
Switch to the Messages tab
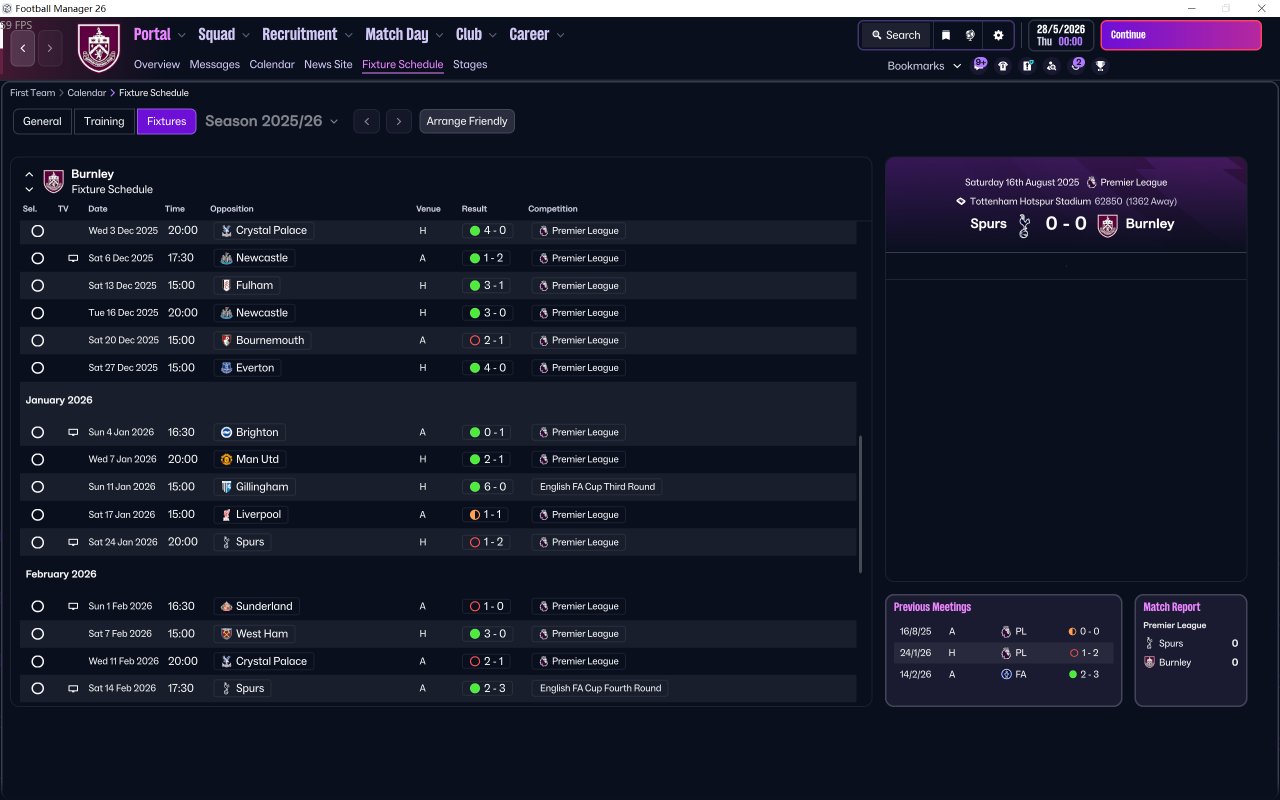(x=215, y=64)
